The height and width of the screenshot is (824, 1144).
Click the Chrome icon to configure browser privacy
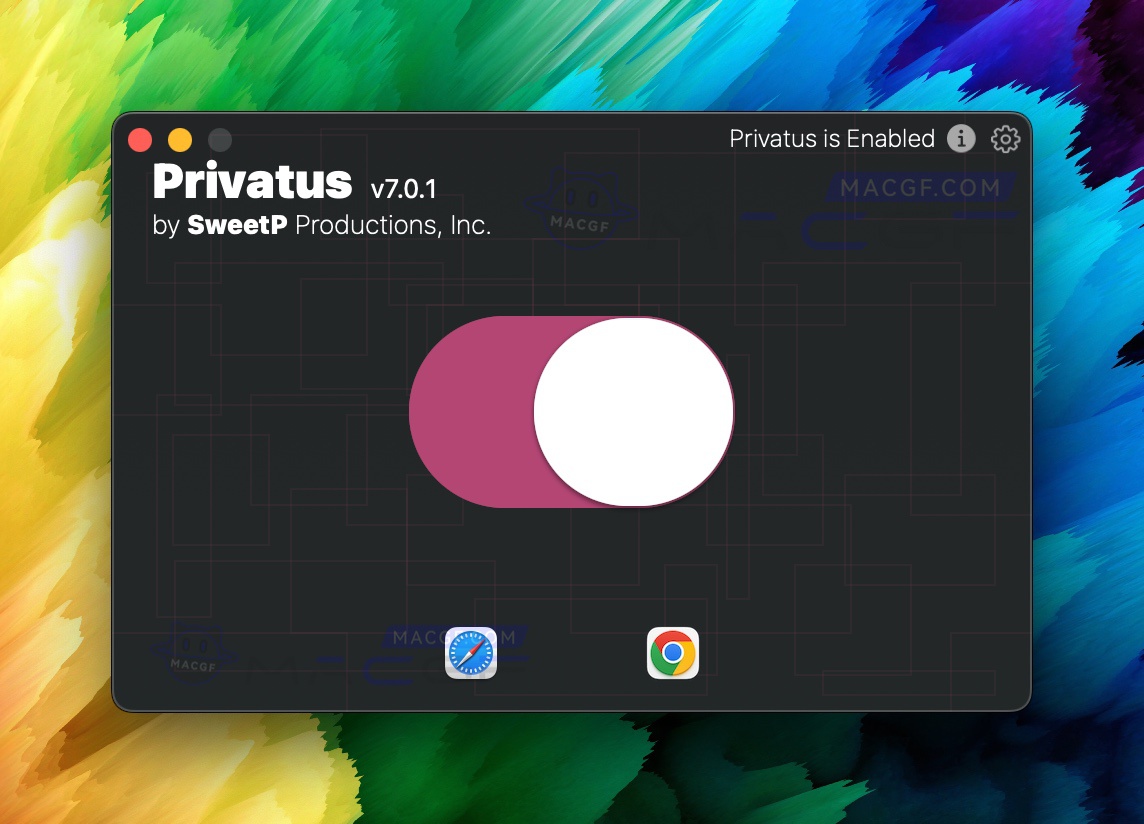pyautogui.click(x=672, y=651)
